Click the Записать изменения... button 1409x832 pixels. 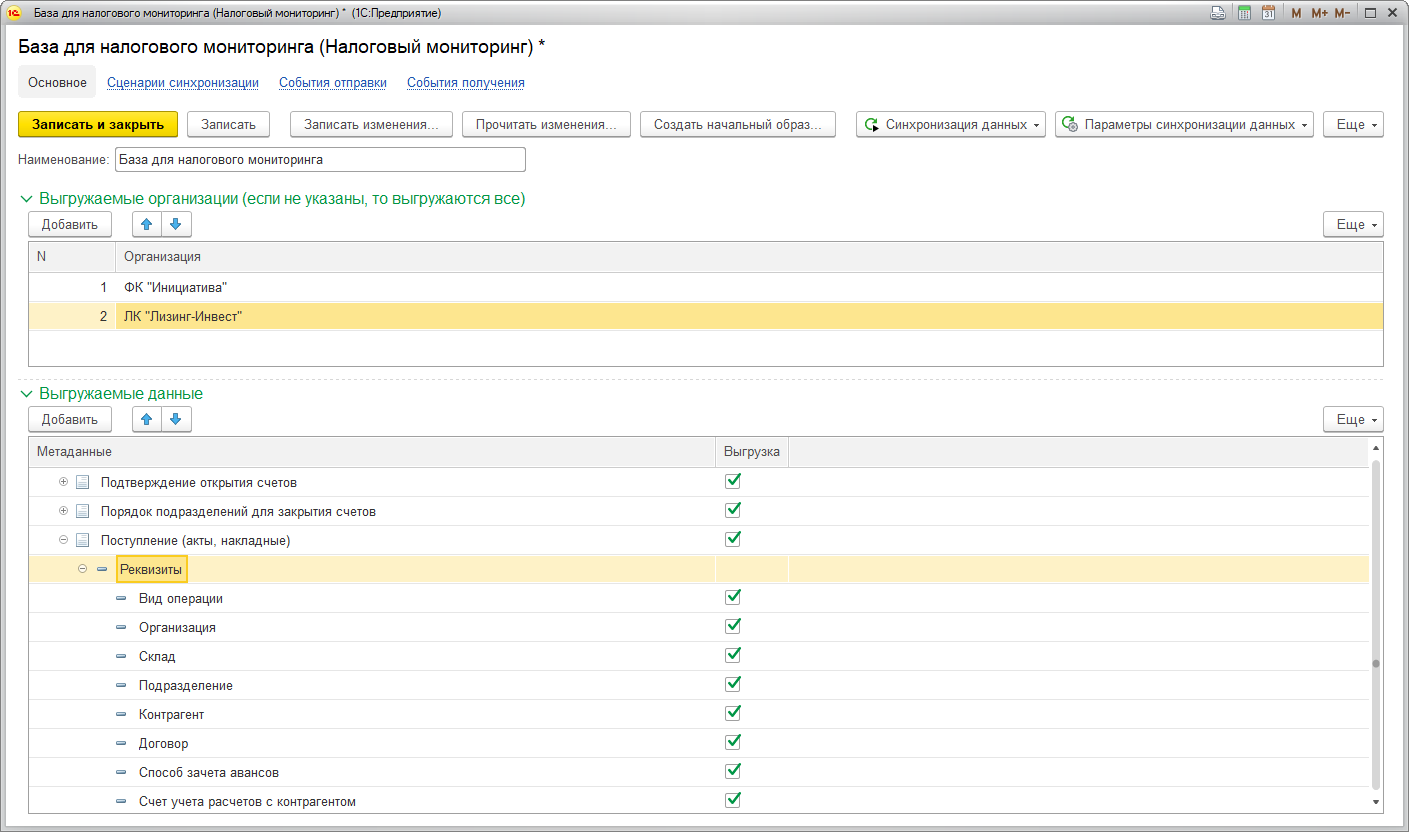click(371, 124)
